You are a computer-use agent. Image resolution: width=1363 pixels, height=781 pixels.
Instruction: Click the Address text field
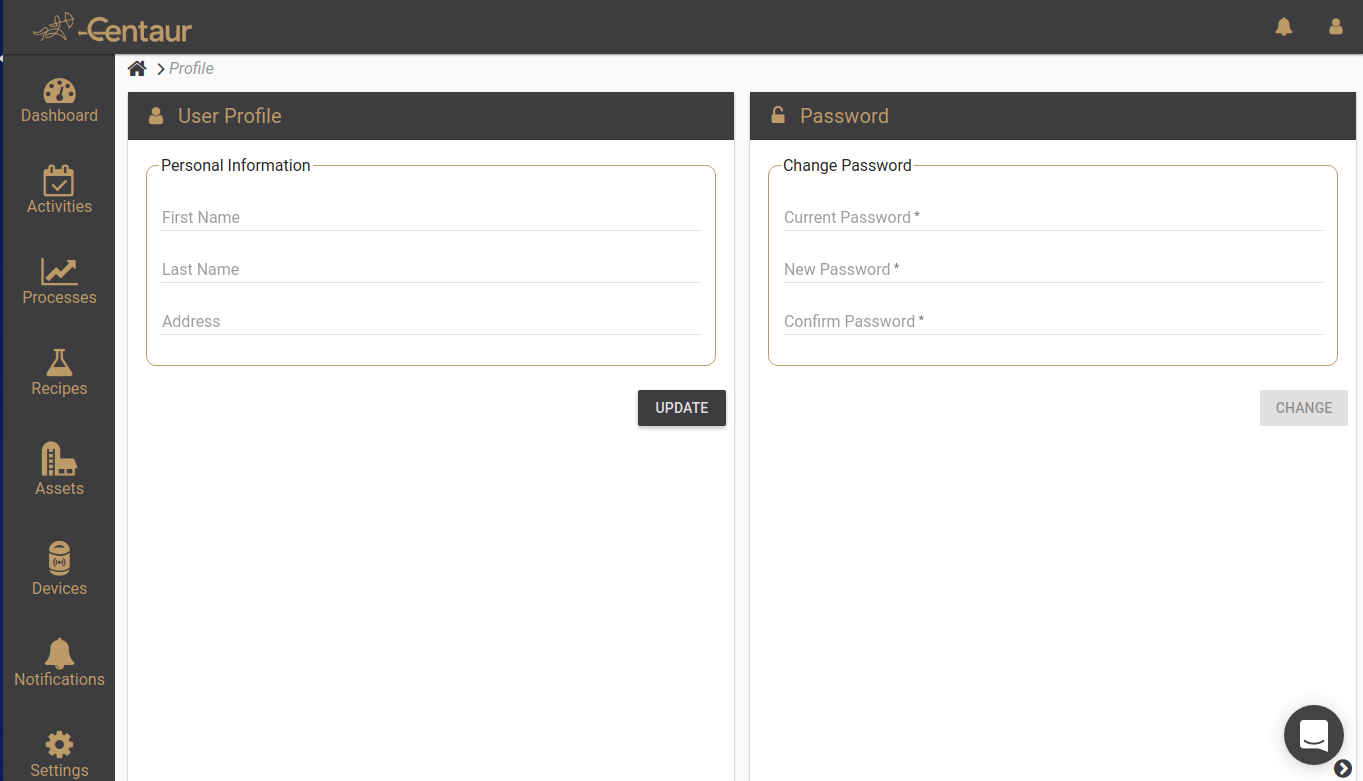pos(430,322)
